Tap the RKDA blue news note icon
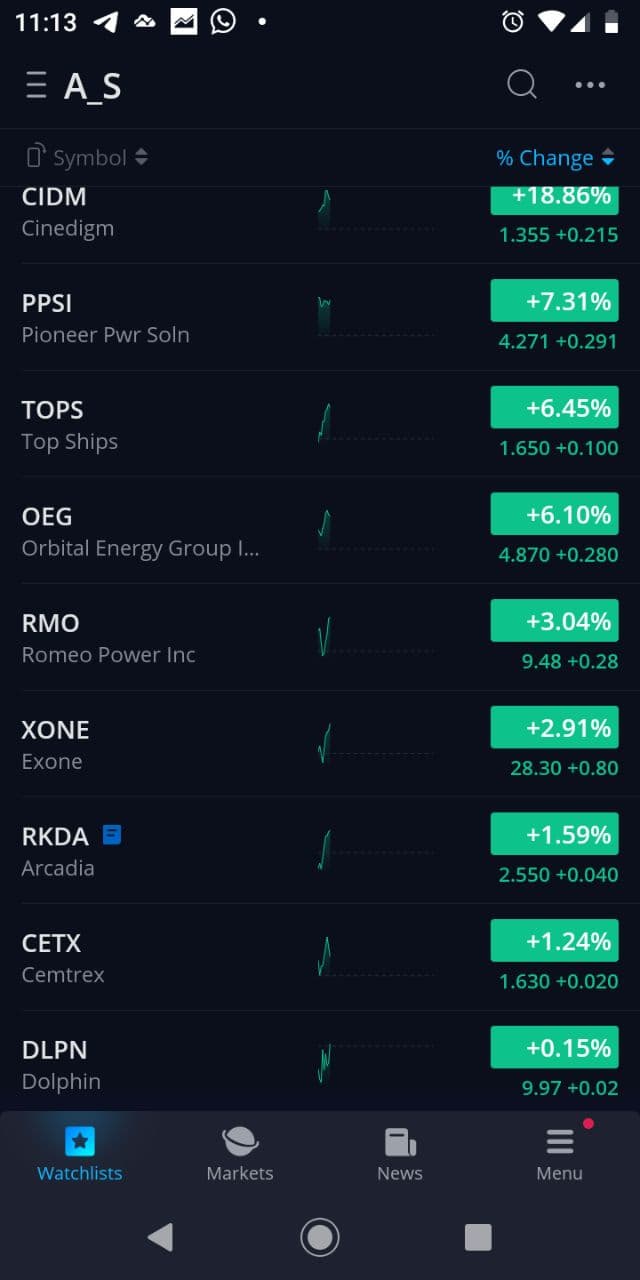Screen dimensions: 640x1280 click(x=112, y=834)
